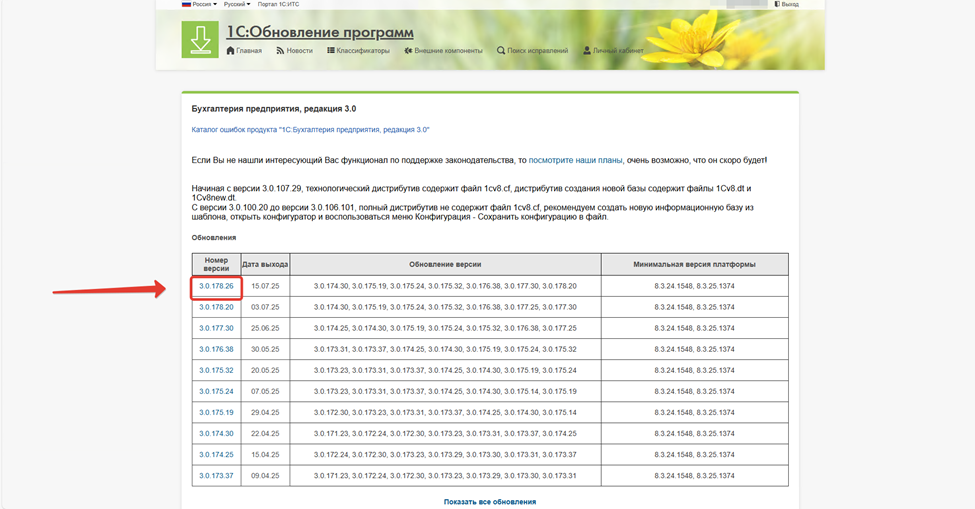Open version 3.0.175.19 link

[x=216, y=413]
